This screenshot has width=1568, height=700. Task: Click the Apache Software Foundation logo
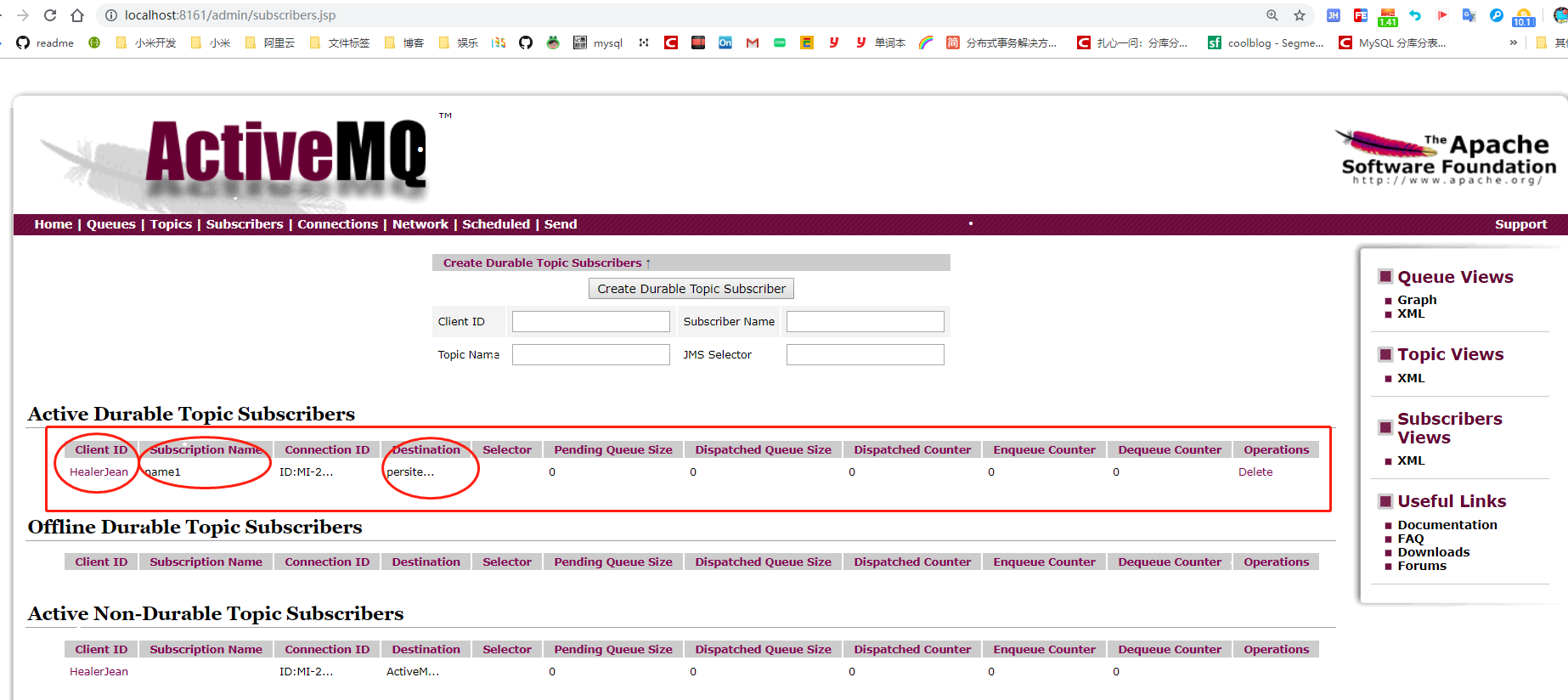1447,157
